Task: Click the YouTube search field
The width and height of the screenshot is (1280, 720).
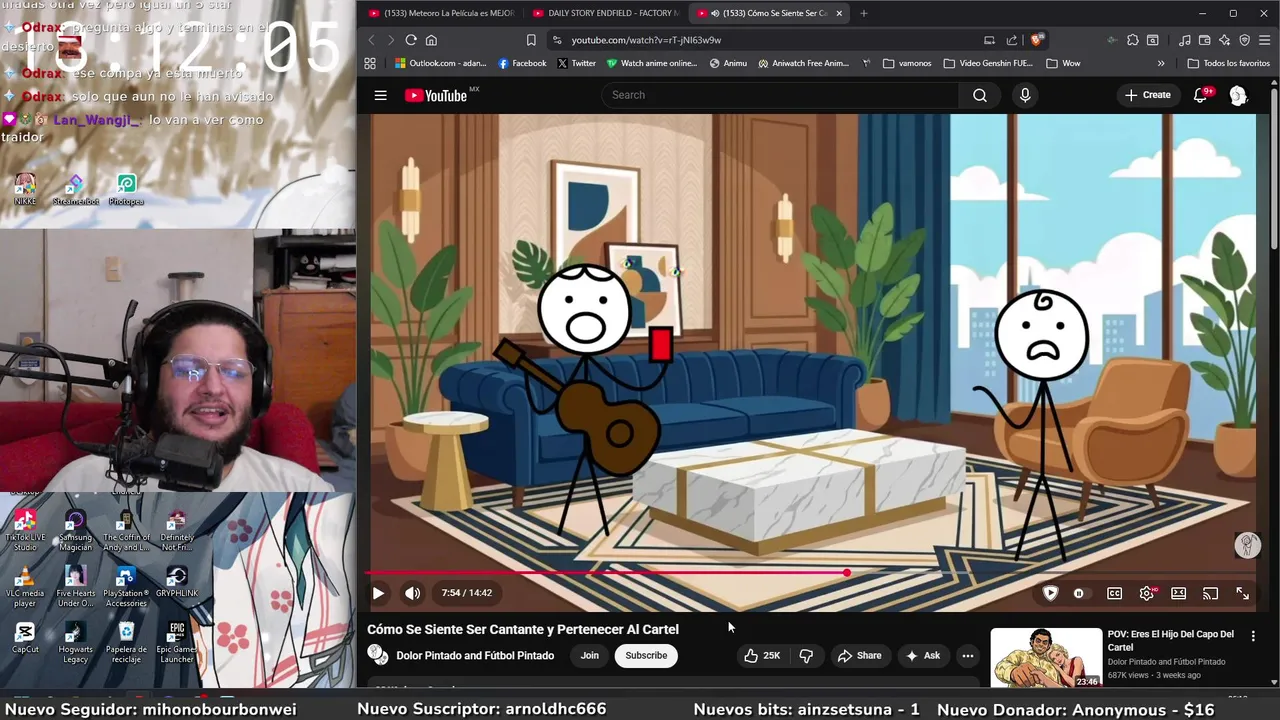Action: click(x=780, y=95)
